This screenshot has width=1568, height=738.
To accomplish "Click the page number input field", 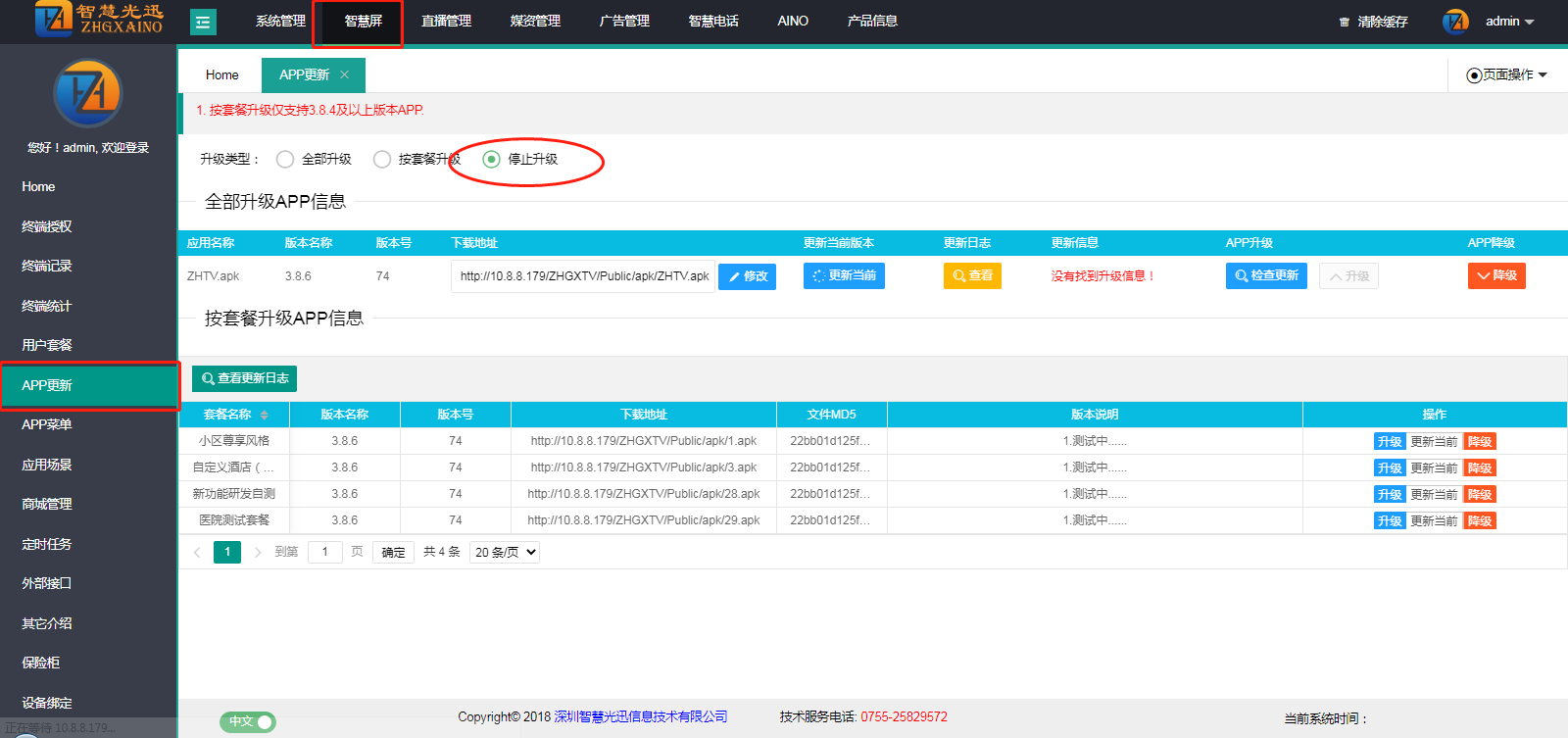I will [324, 552].
